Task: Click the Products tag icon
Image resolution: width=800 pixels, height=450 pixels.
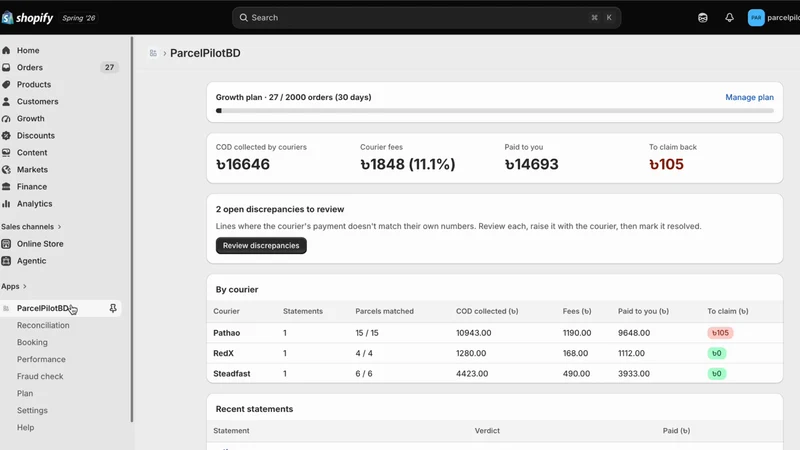Action: [6, 84]
